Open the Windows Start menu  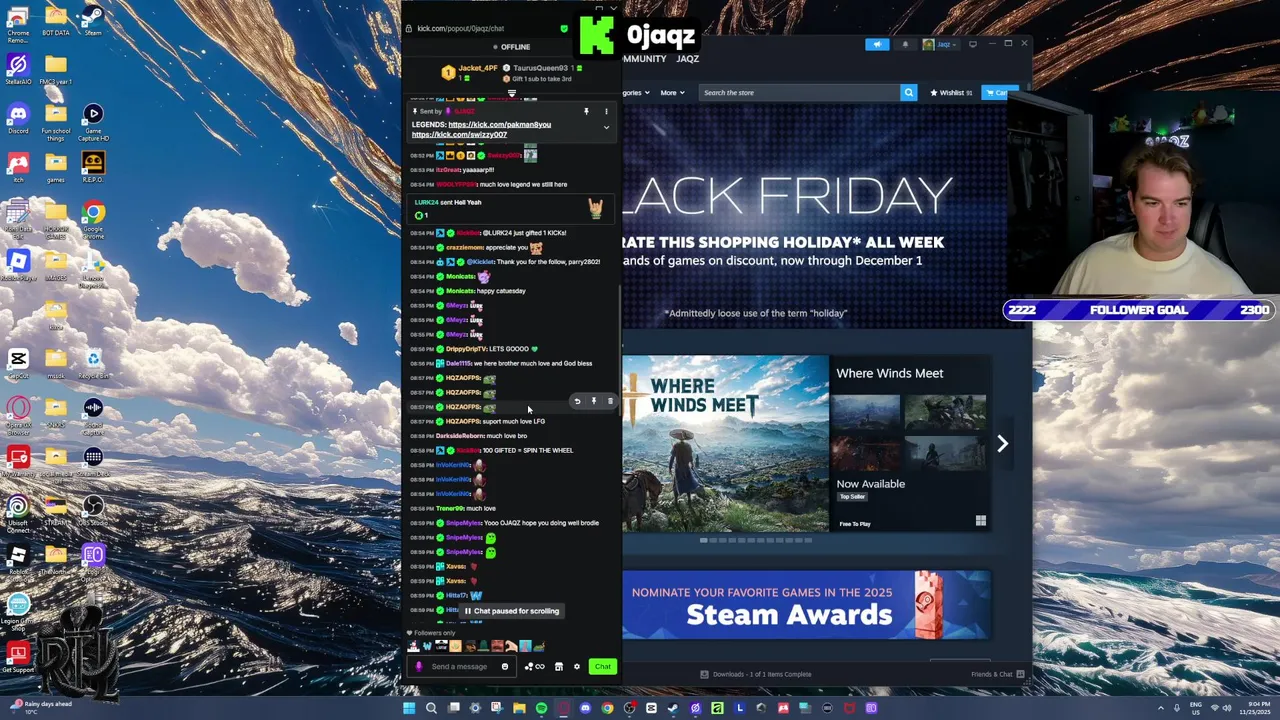[409, 708]
